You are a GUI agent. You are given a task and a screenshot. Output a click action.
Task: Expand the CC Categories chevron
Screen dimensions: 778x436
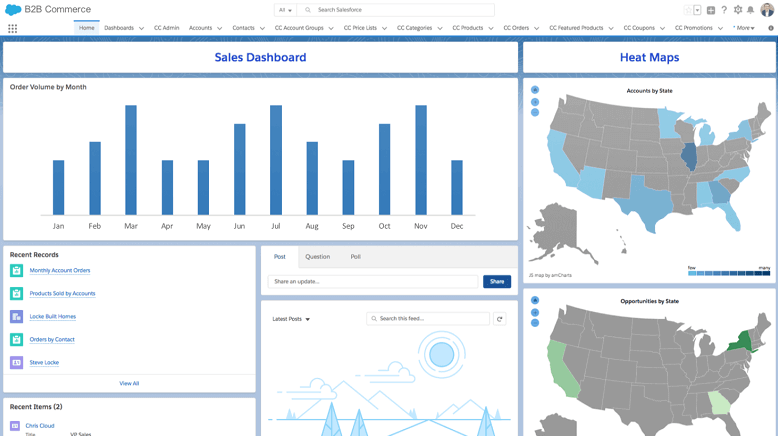click(x=440, y=28)
